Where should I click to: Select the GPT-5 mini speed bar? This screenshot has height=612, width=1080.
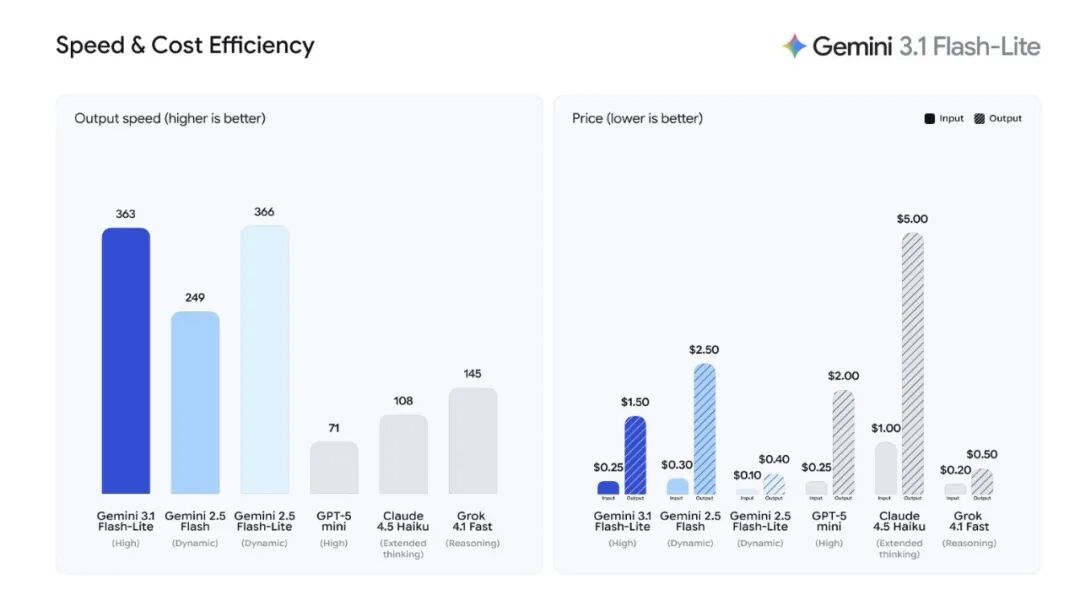[x=334, y=467]
